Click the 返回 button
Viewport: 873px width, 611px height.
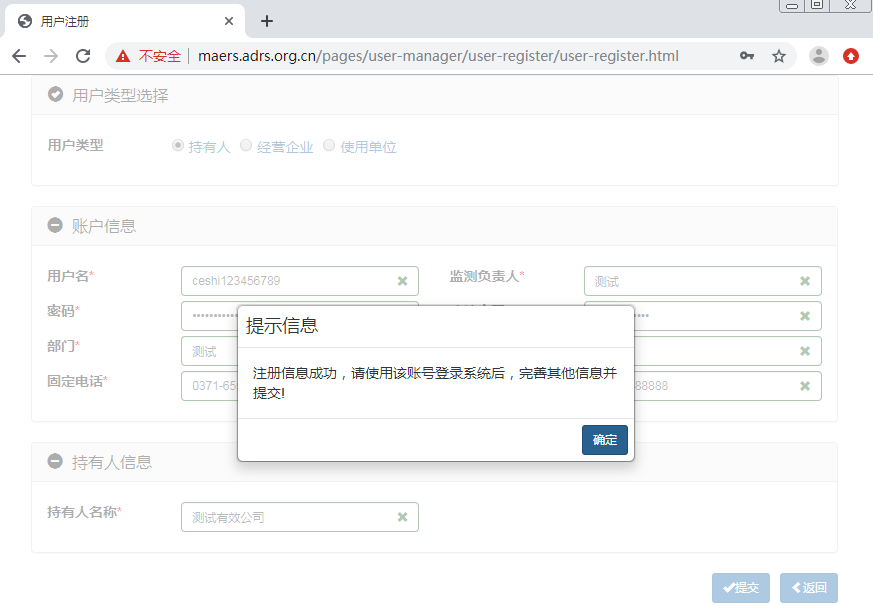pyautogui.click(x=808, y=588)
